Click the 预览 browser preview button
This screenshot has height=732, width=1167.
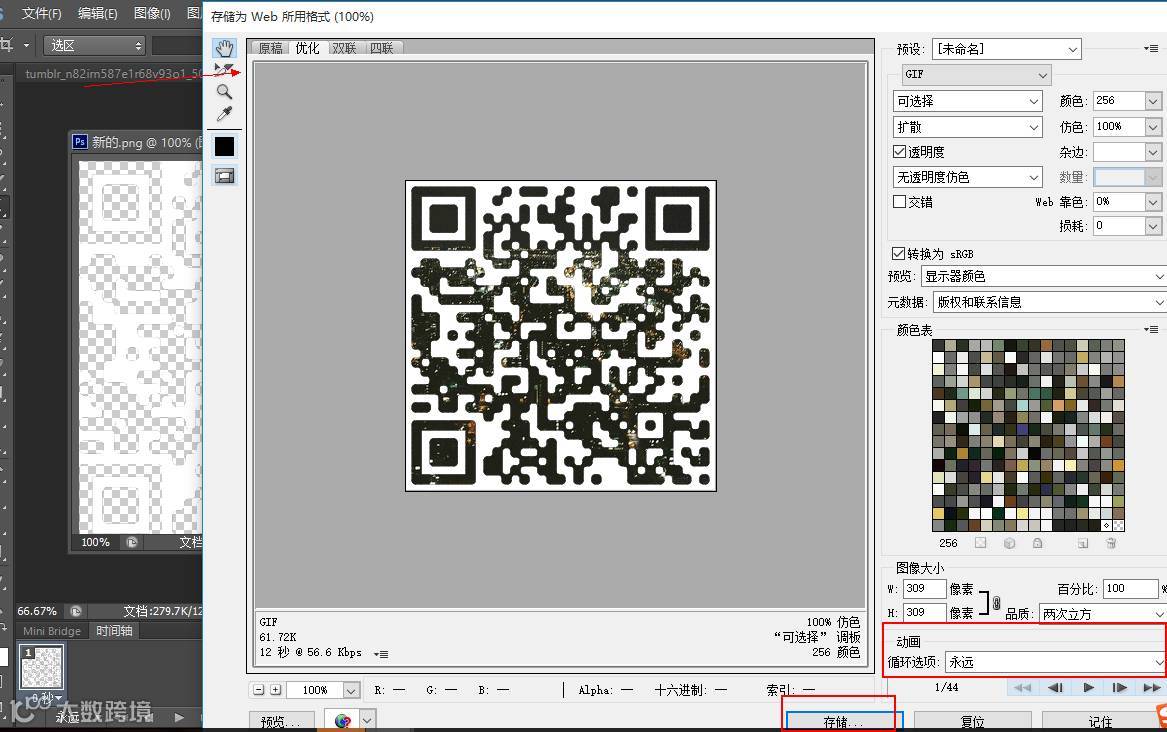[281, 721]
